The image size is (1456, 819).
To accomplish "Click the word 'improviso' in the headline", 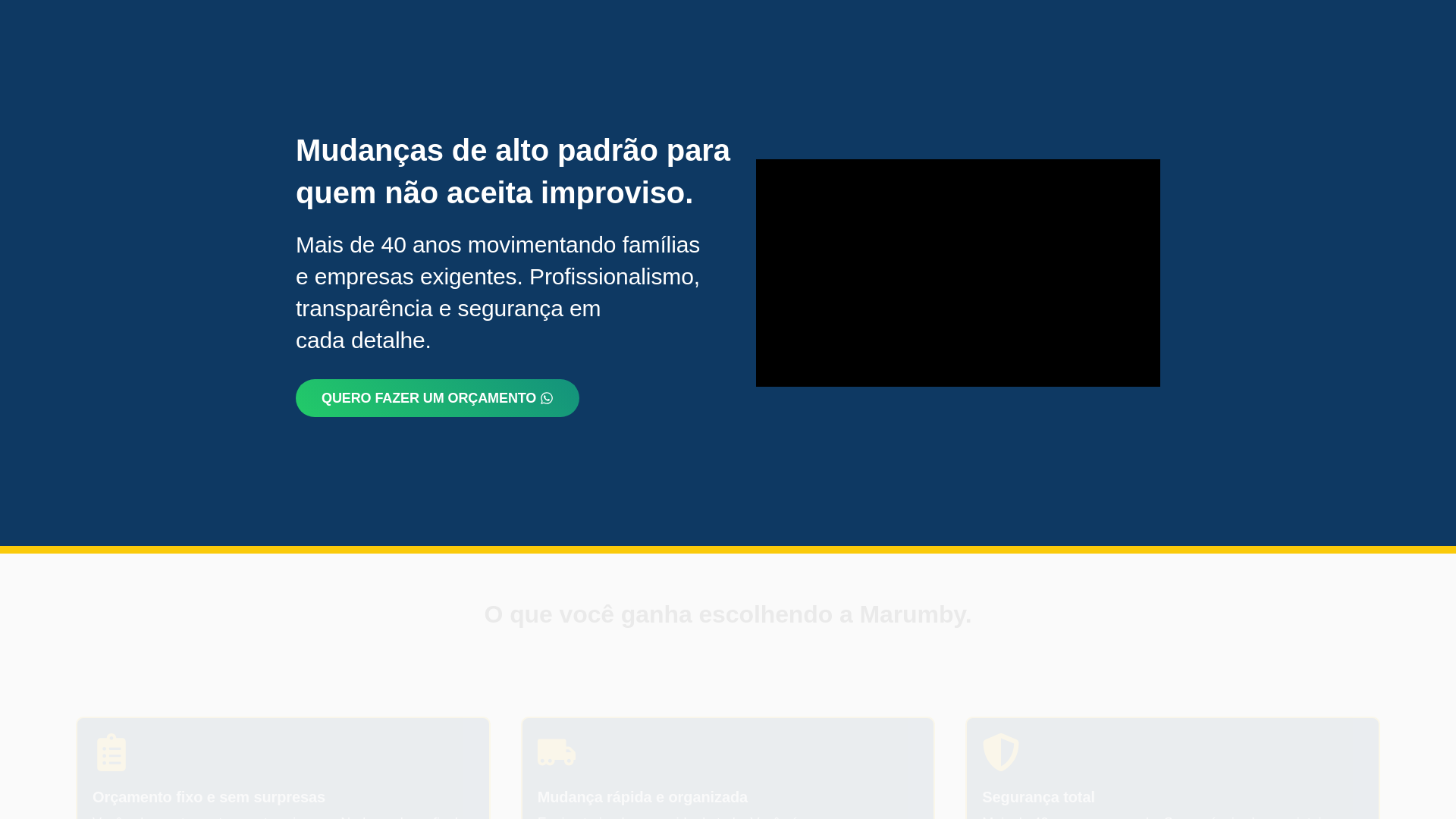I will (x=613, y=193).
